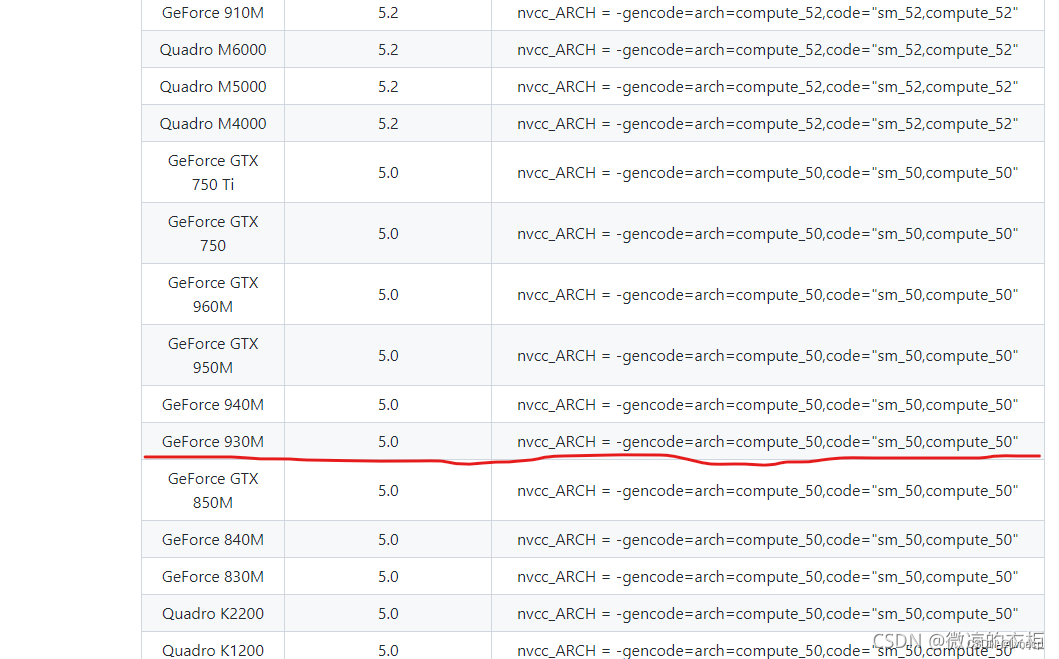Select the GeForce GTX 950M cell

point(213,356)
